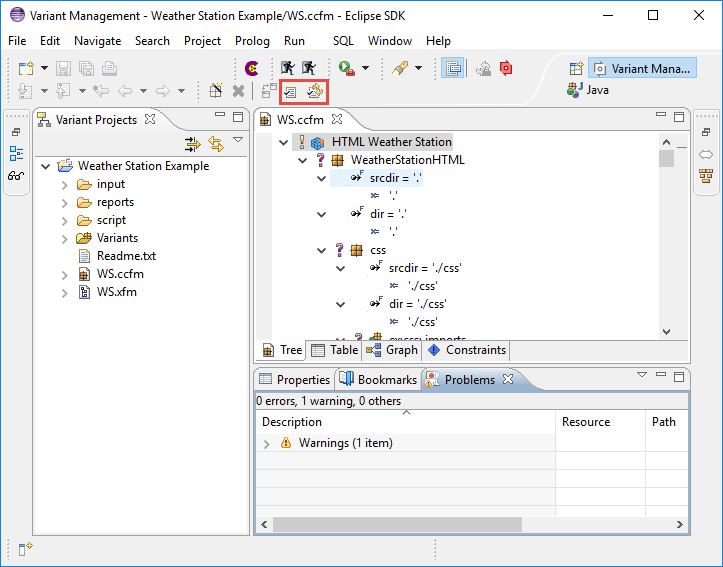The width and height of the screenshot is (723, 567).
Task: Open the Forward history dropdown arrow
Action: (182, 91)
